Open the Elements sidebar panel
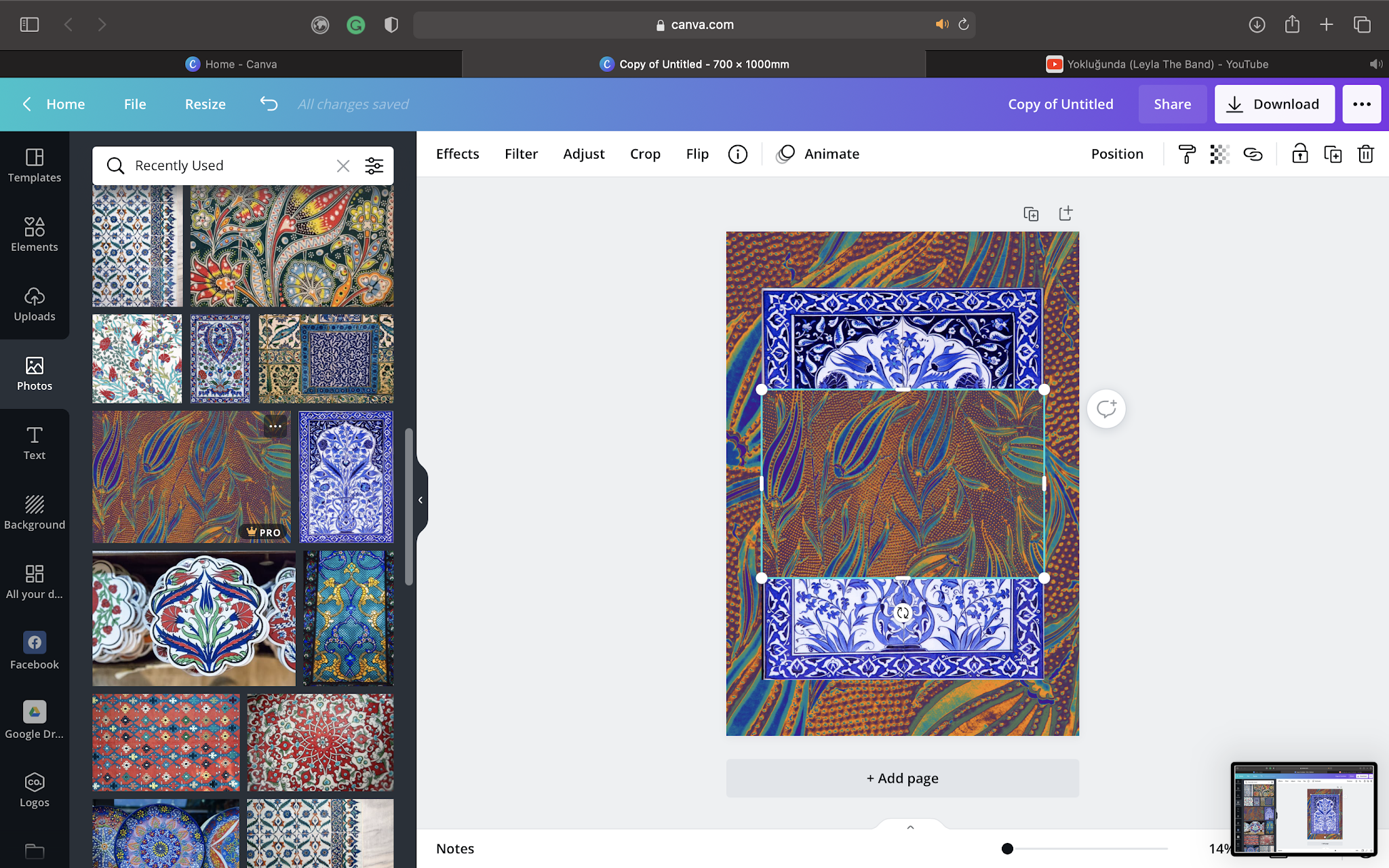1389x868 pixels. [34, 235]
